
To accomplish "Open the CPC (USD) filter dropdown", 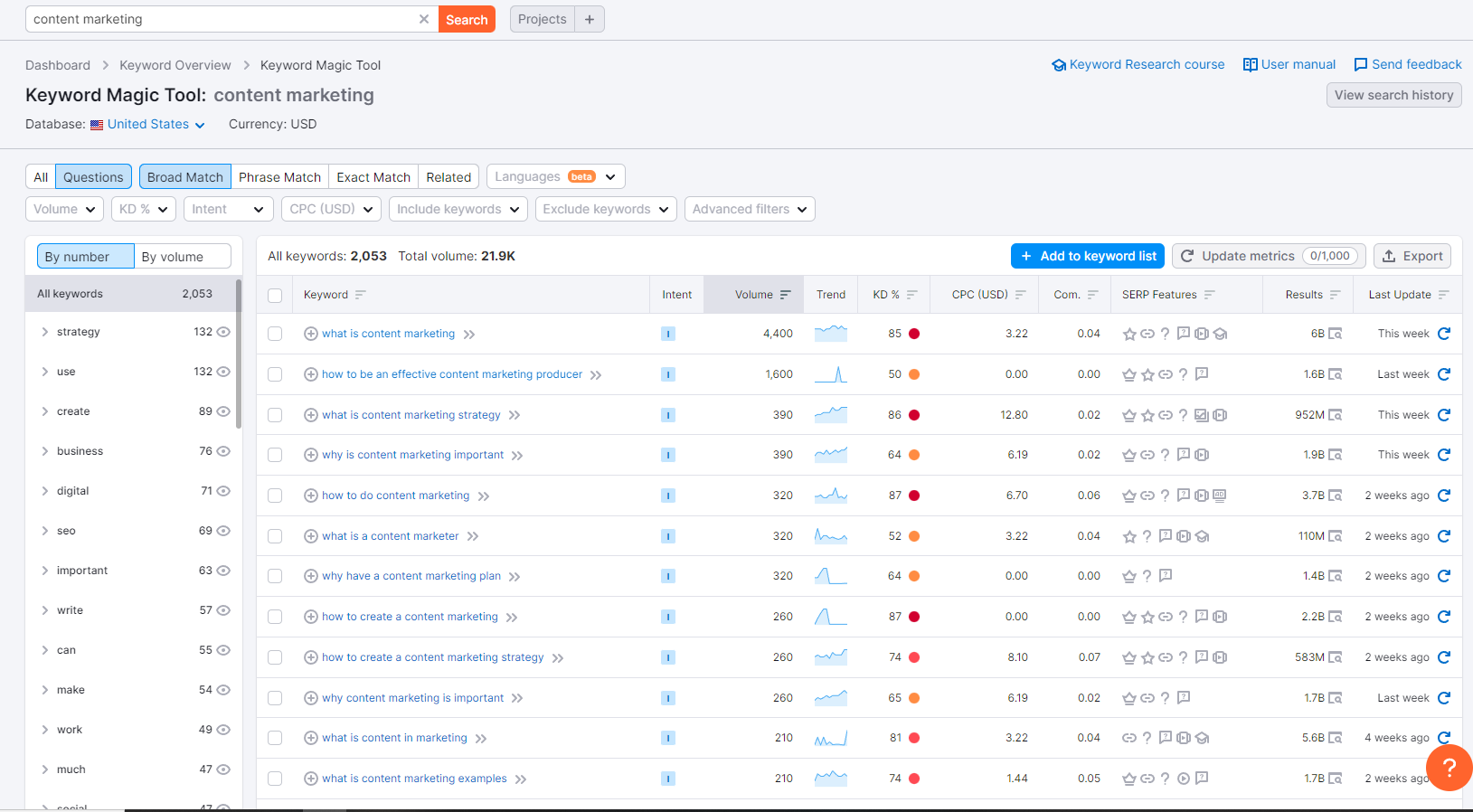I will click(x=331, y=209).
